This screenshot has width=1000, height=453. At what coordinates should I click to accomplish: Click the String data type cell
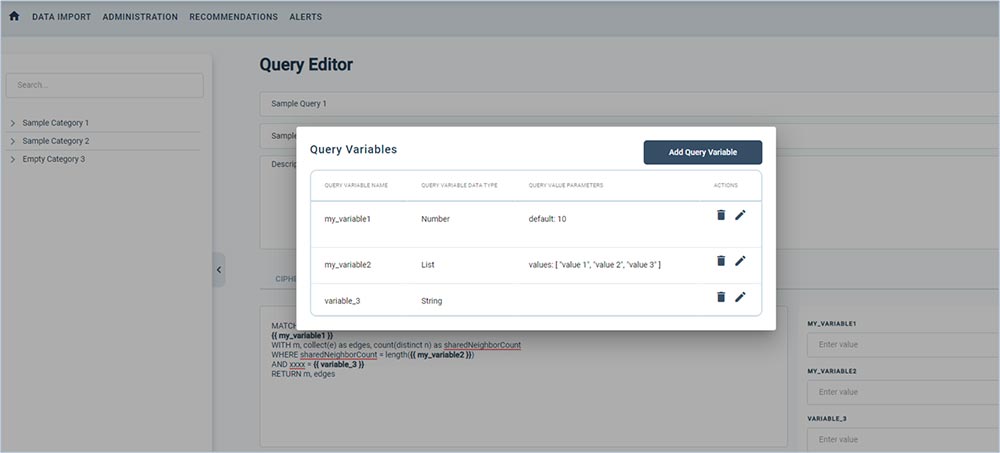432,301
